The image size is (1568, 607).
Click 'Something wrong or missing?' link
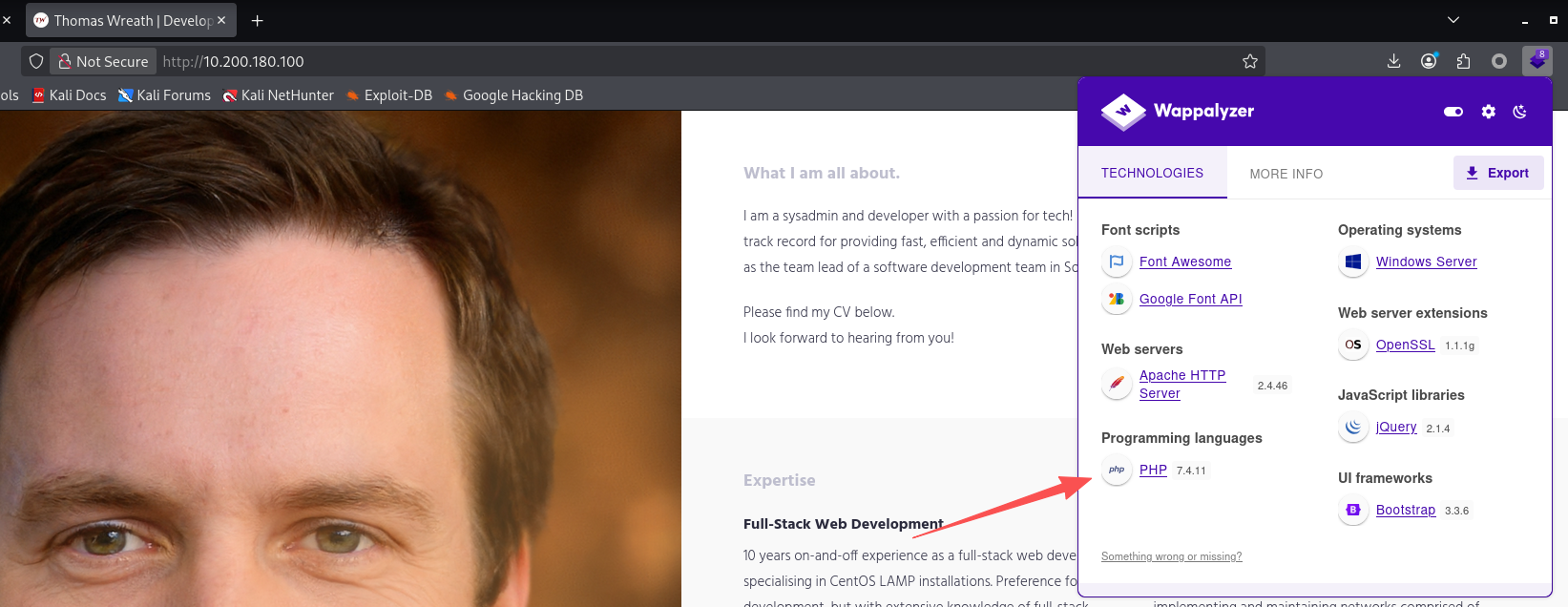coord(1171,556)
